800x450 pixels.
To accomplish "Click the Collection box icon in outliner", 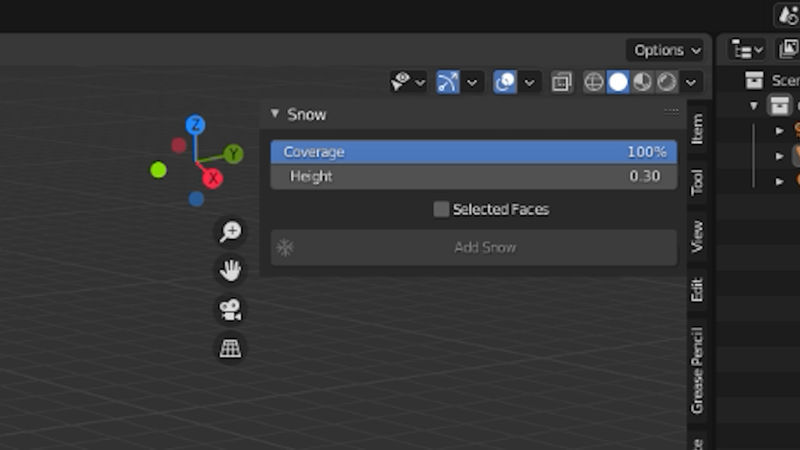I will (780, 106).
